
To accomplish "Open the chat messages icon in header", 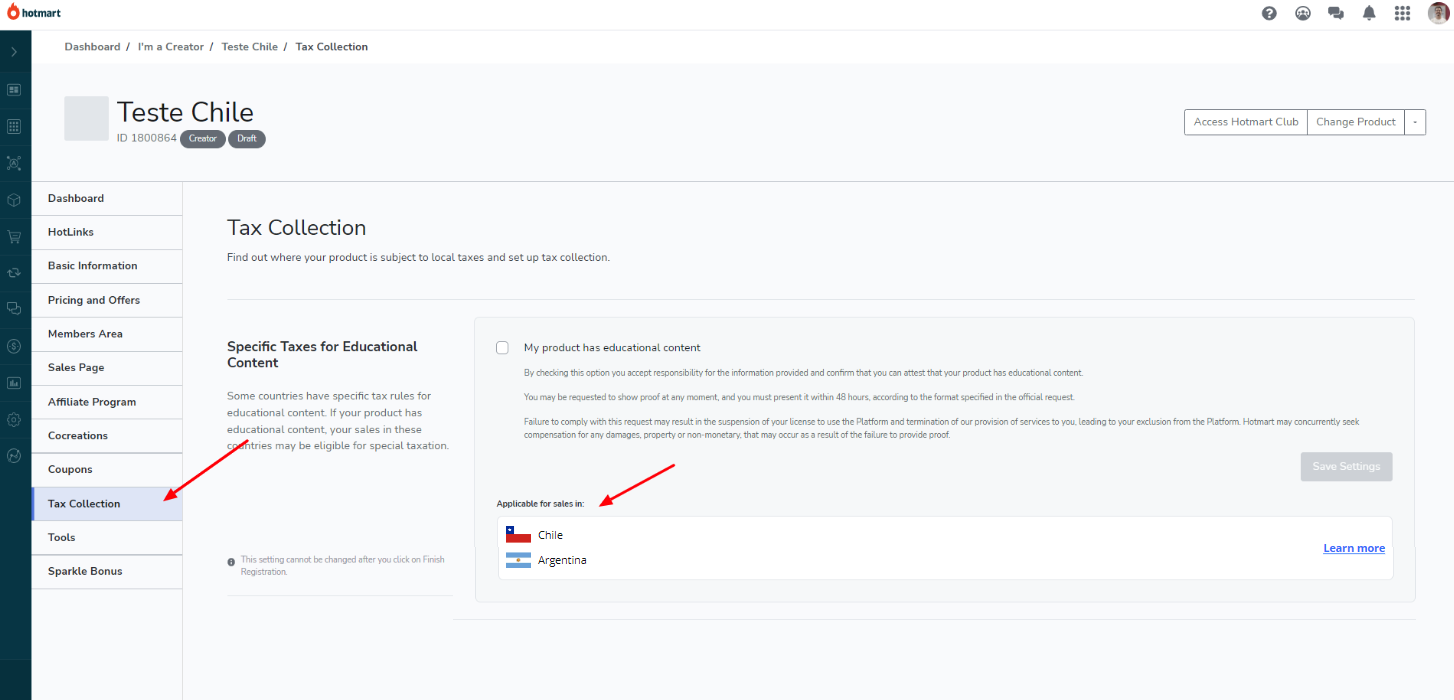I will pyautogui.click(x=1335, y=13).
